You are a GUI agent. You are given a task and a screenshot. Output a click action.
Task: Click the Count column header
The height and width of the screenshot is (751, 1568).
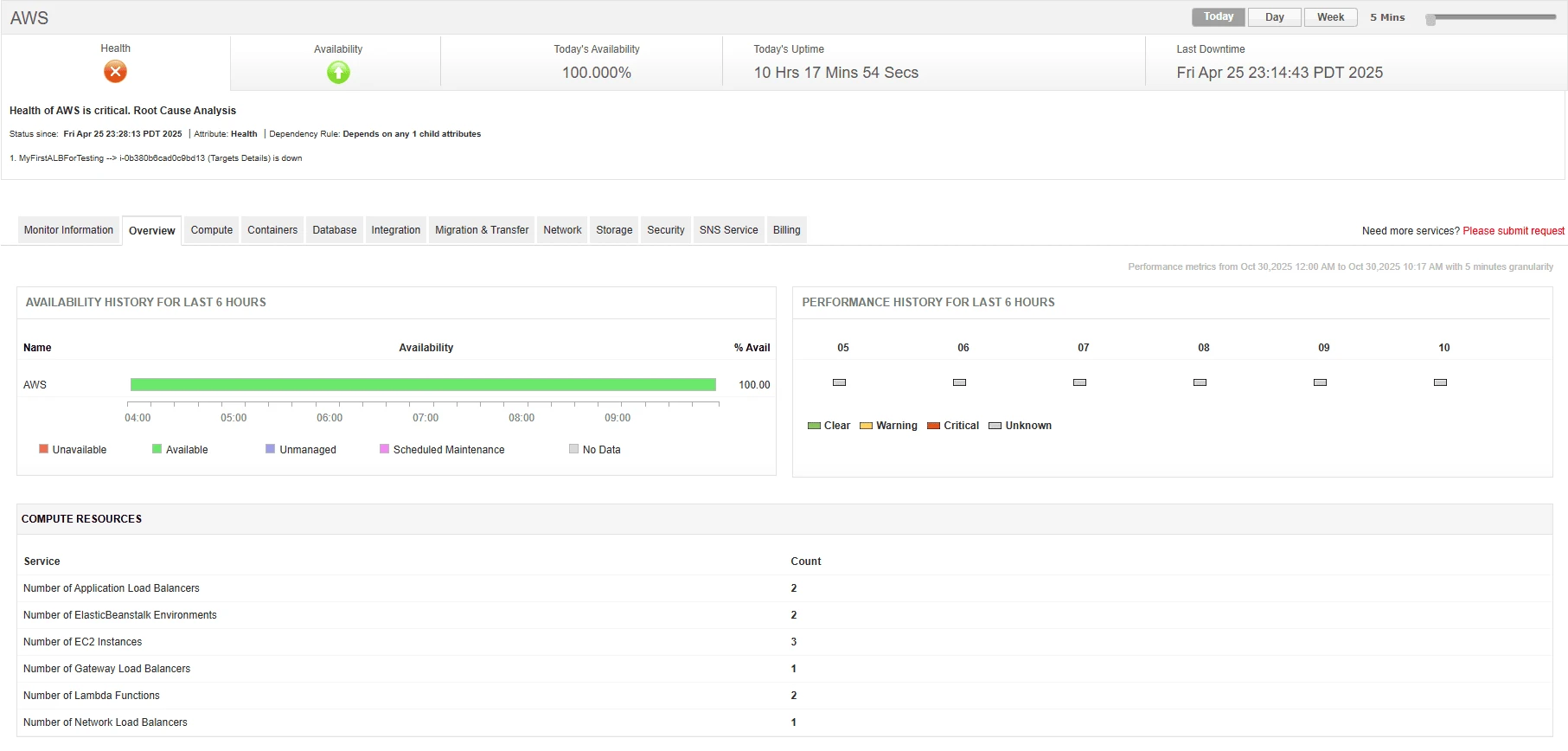coord(805,562)
